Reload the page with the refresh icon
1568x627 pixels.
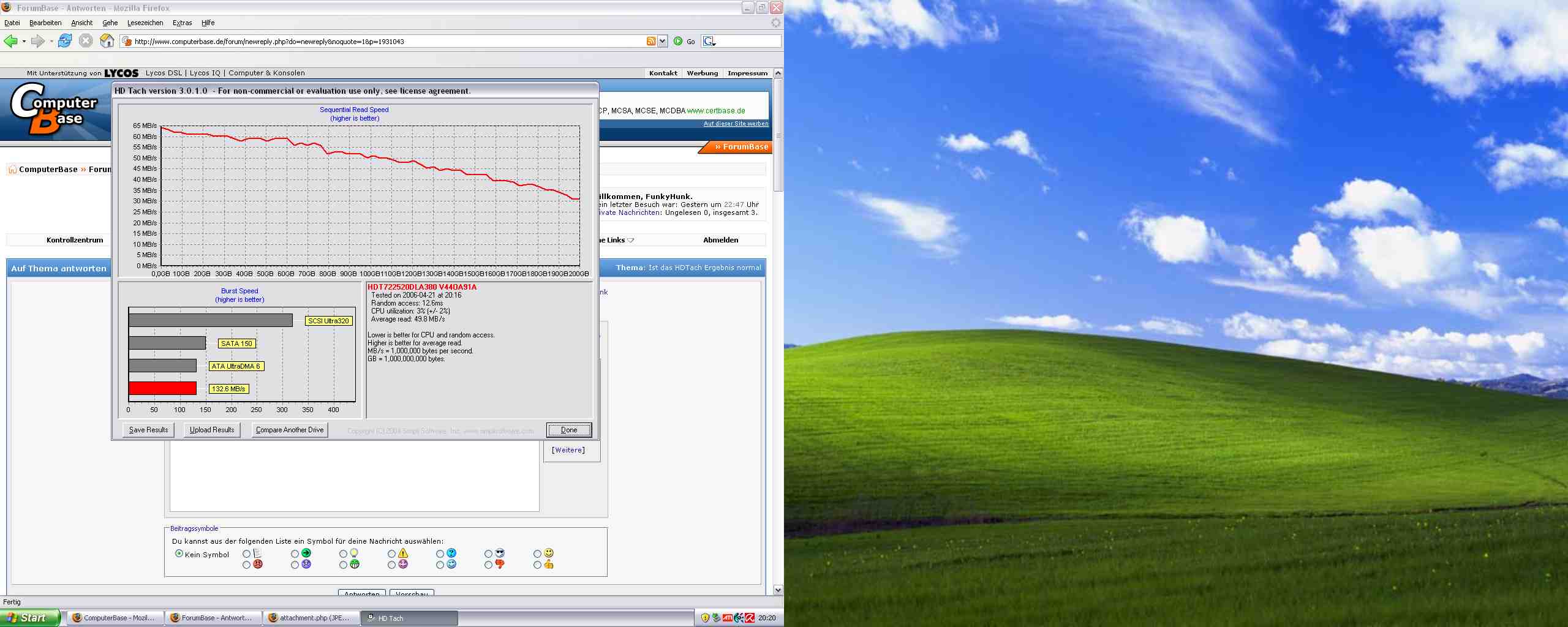tap(65, 41)
